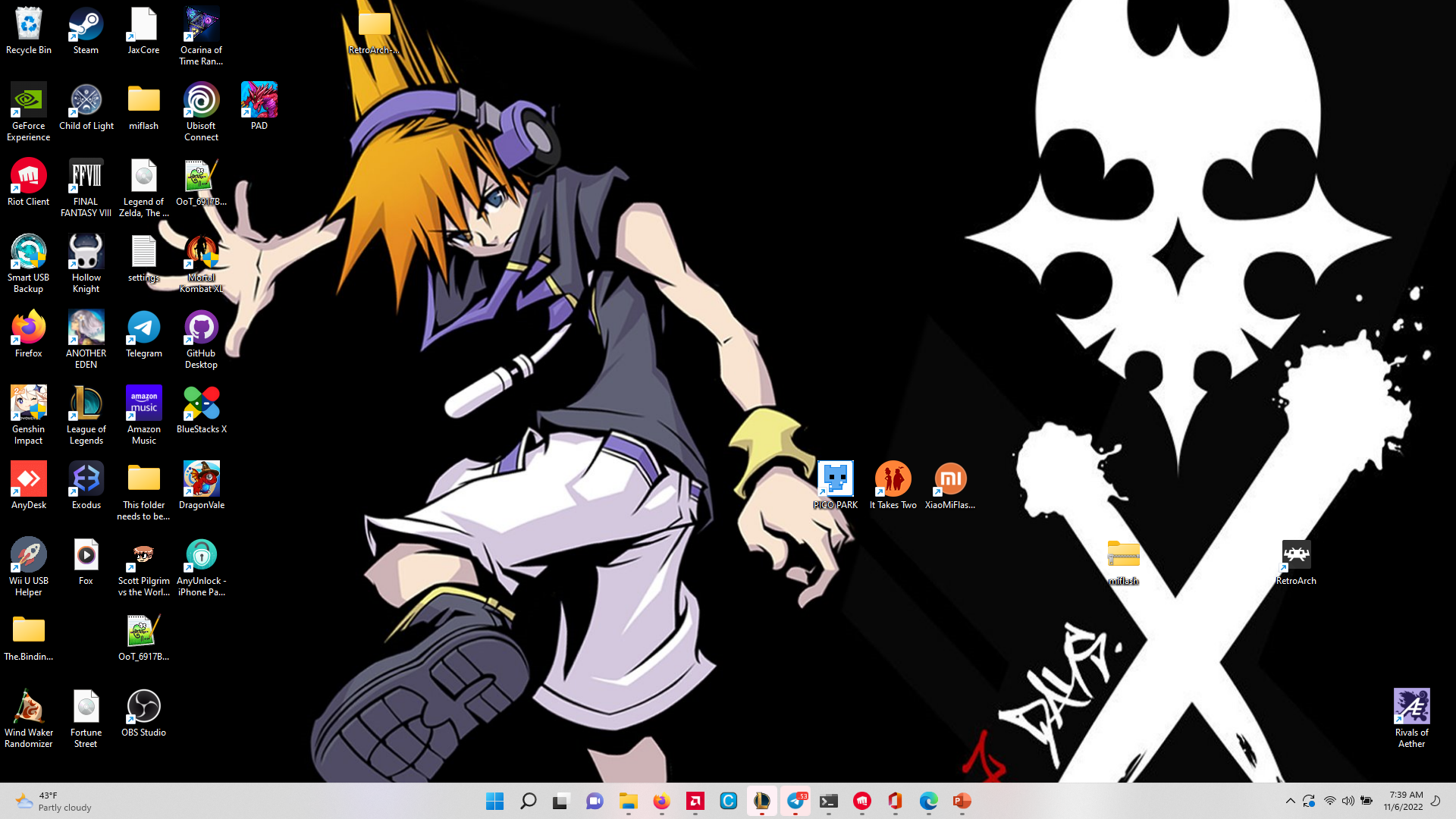Screen dimensions: 1456x819
Task: Open PowerPoint from the taskbar
Action: pos(962,801)
